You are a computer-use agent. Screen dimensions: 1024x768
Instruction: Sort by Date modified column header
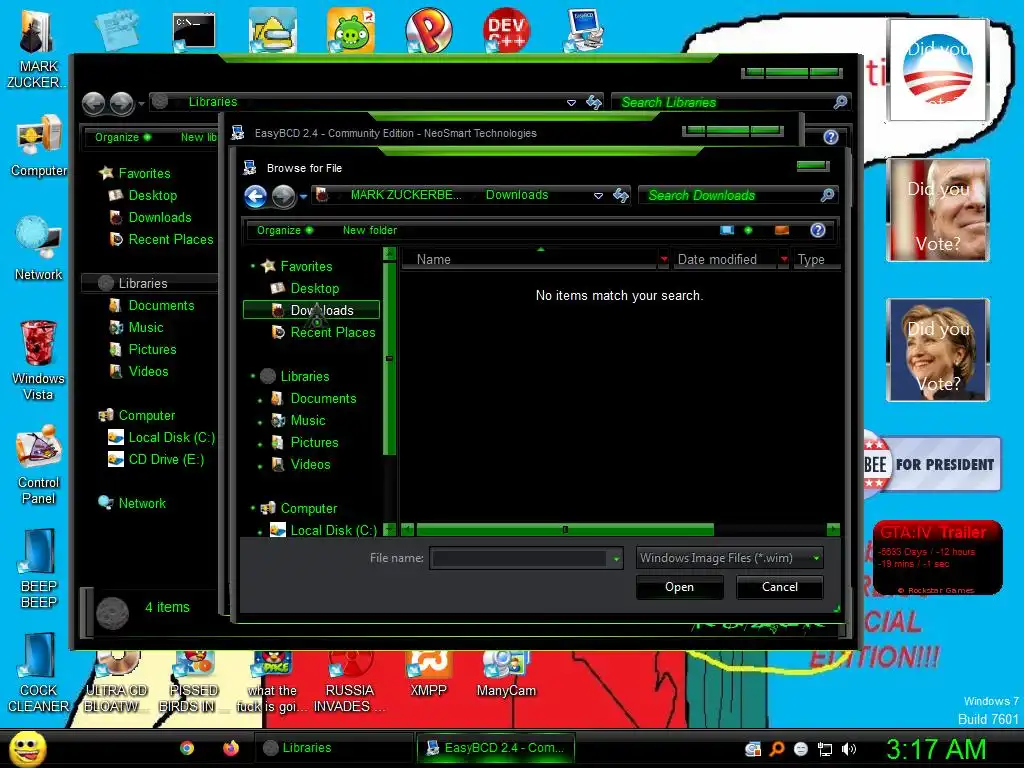(x=725, y=259)
